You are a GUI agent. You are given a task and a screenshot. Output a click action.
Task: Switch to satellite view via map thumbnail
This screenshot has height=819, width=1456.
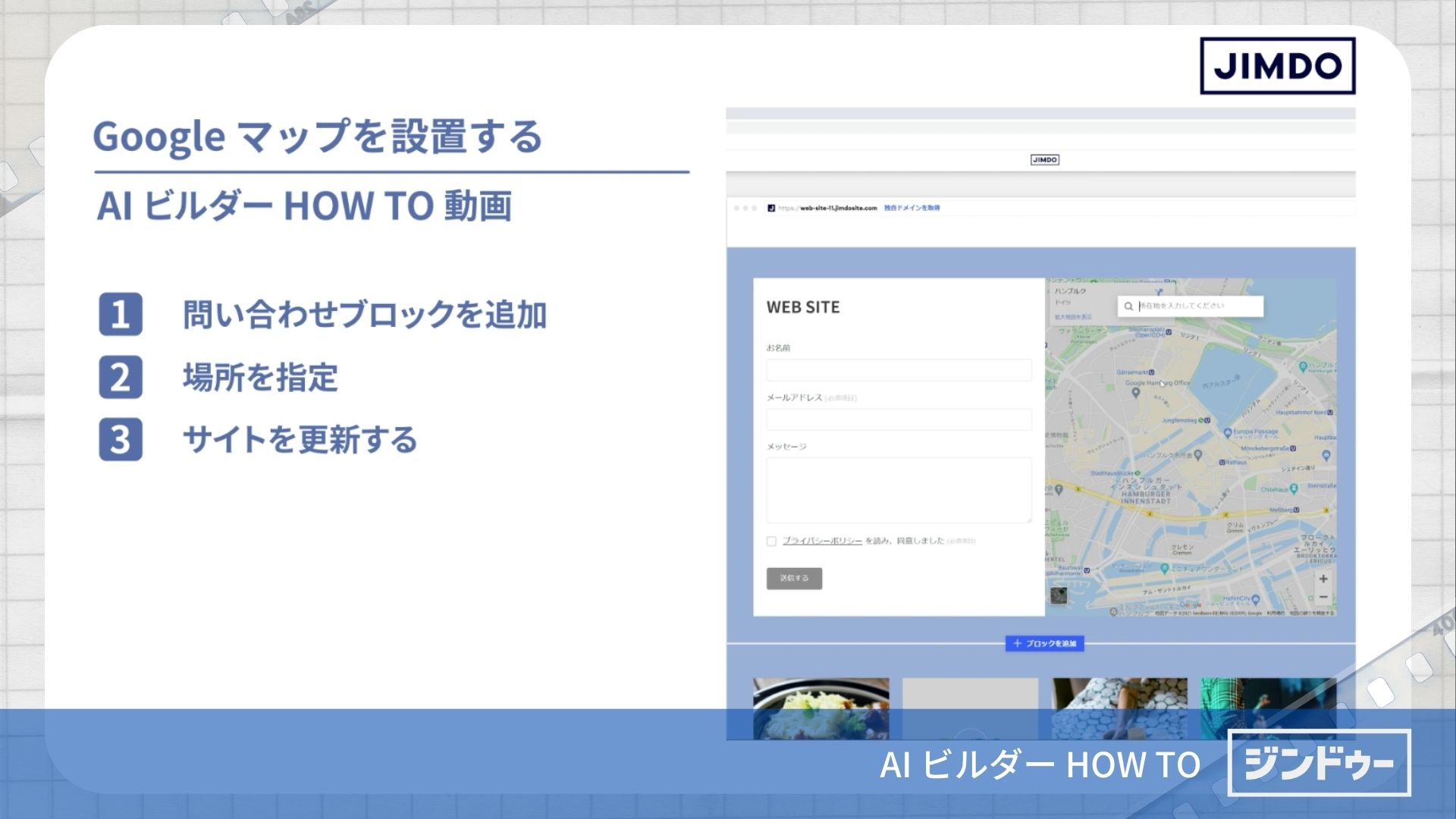[1059, 595]
